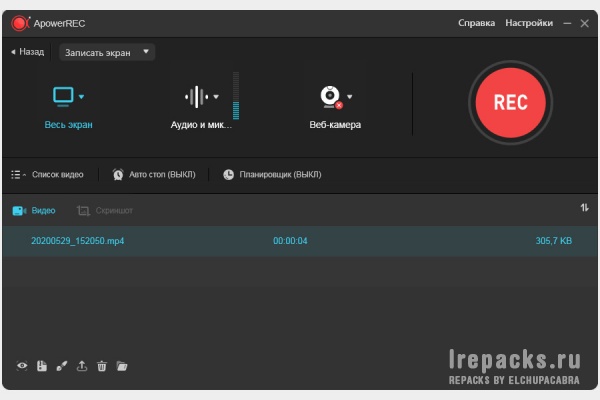Click the audio volume level meter
Viewport: 600px width, 400px height.
click(x=236, y=96)
